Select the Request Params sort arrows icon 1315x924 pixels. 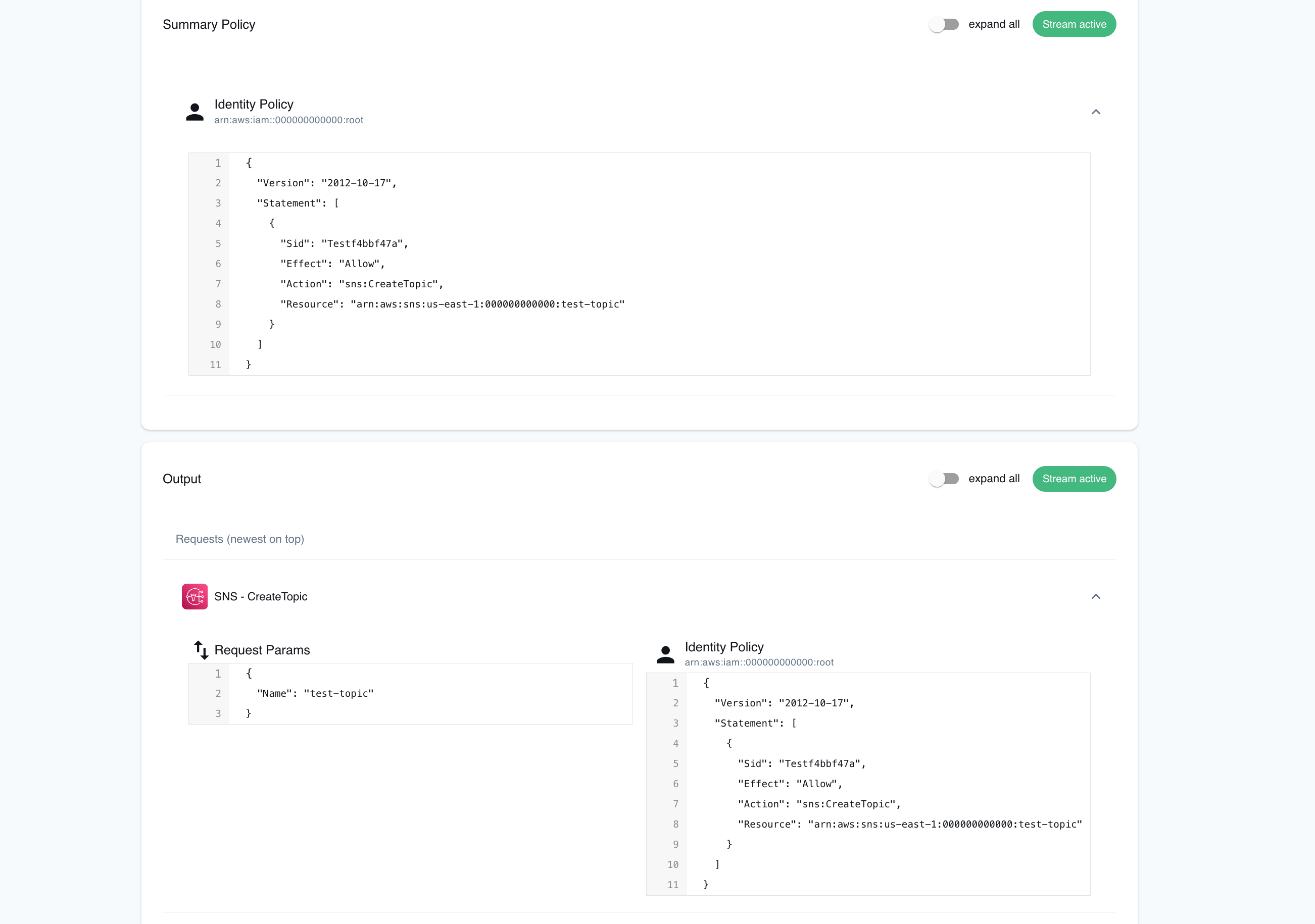pos(202,650)
